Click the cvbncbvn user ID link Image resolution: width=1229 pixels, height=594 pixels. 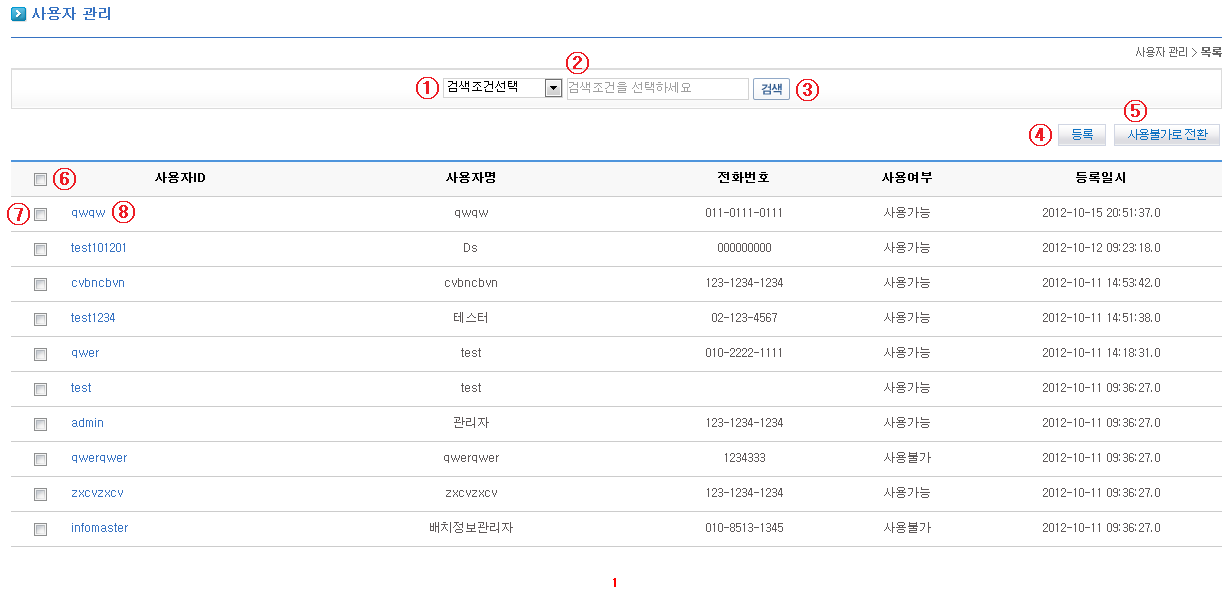97,283
